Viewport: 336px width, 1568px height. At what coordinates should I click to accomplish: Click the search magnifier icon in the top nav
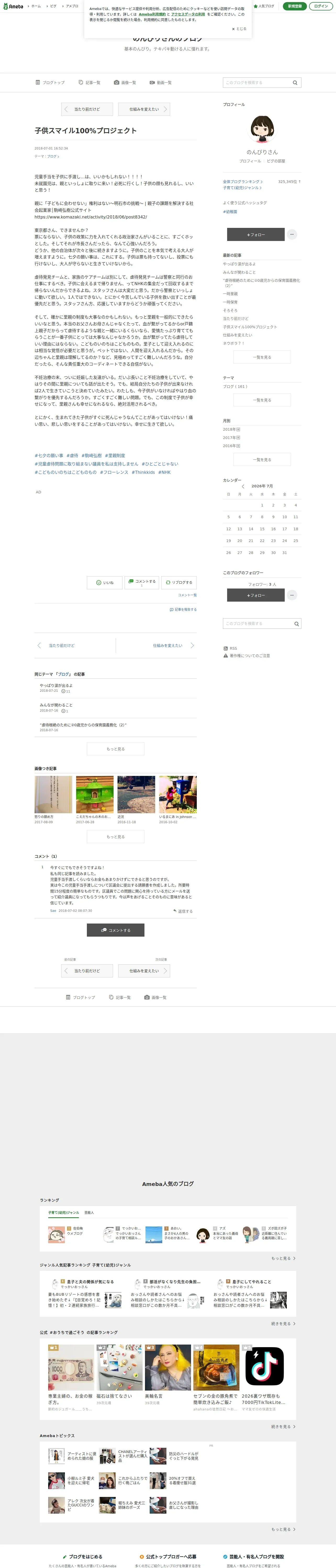click(295, 83)
